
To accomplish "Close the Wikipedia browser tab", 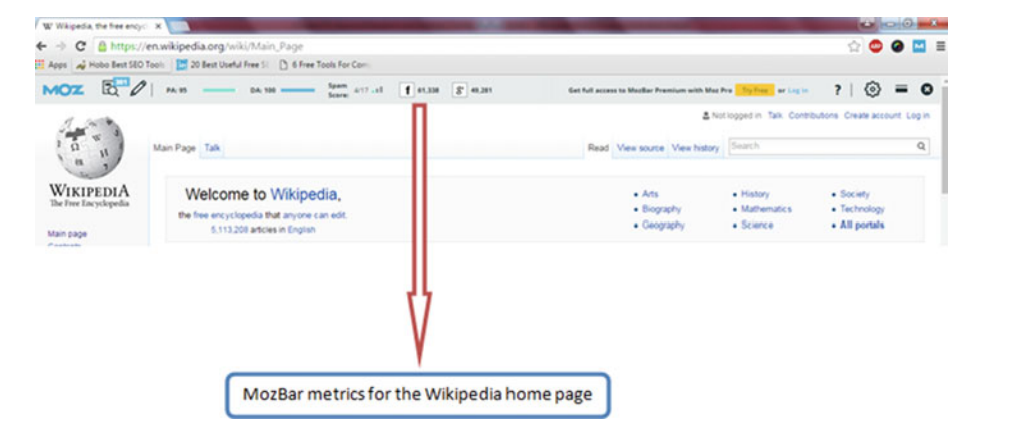I will tap(158, 27).
